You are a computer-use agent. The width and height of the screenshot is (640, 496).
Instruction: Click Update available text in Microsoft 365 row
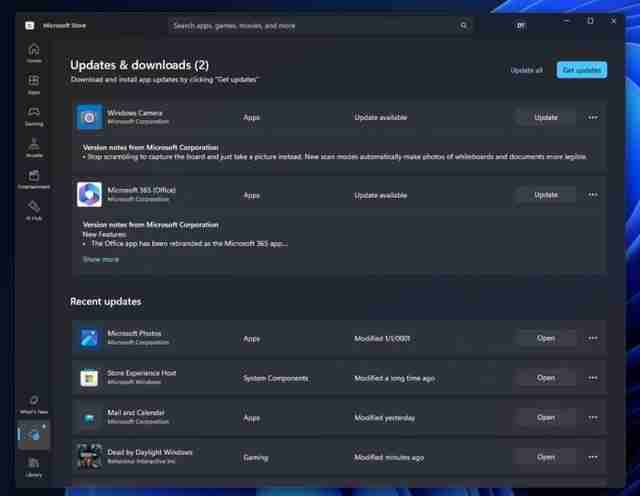coord(380,196)
